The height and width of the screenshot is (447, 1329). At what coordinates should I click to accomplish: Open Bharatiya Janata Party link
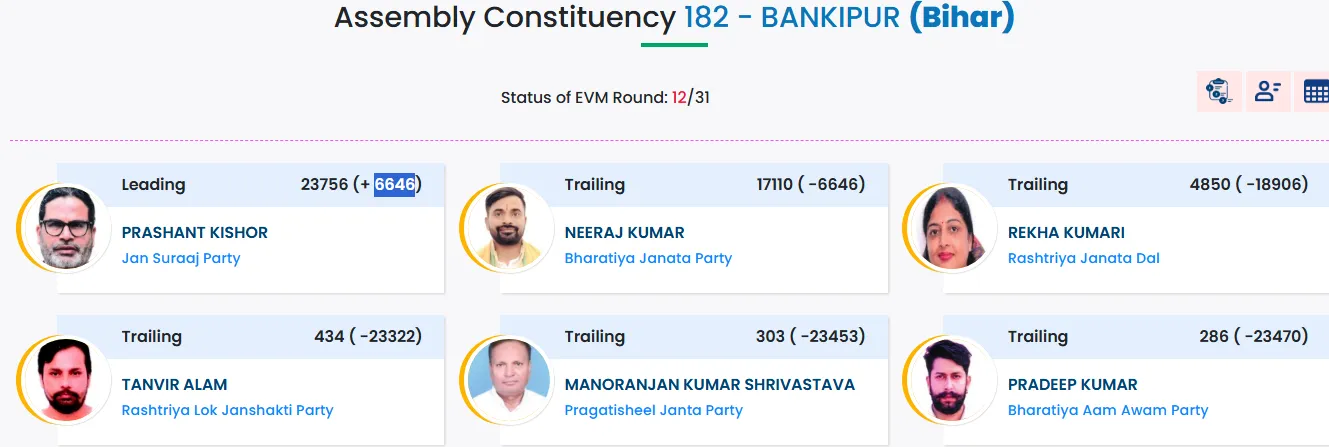point(648,258)
